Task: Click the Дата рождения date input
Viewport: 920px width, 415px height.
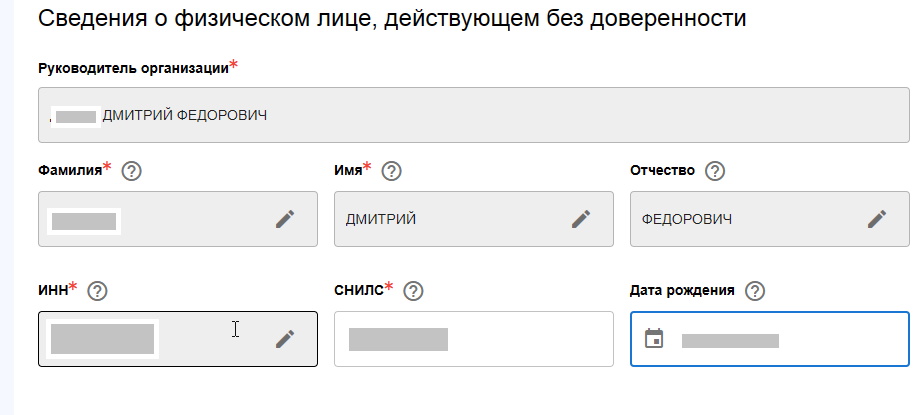Action: pos(770,339)
